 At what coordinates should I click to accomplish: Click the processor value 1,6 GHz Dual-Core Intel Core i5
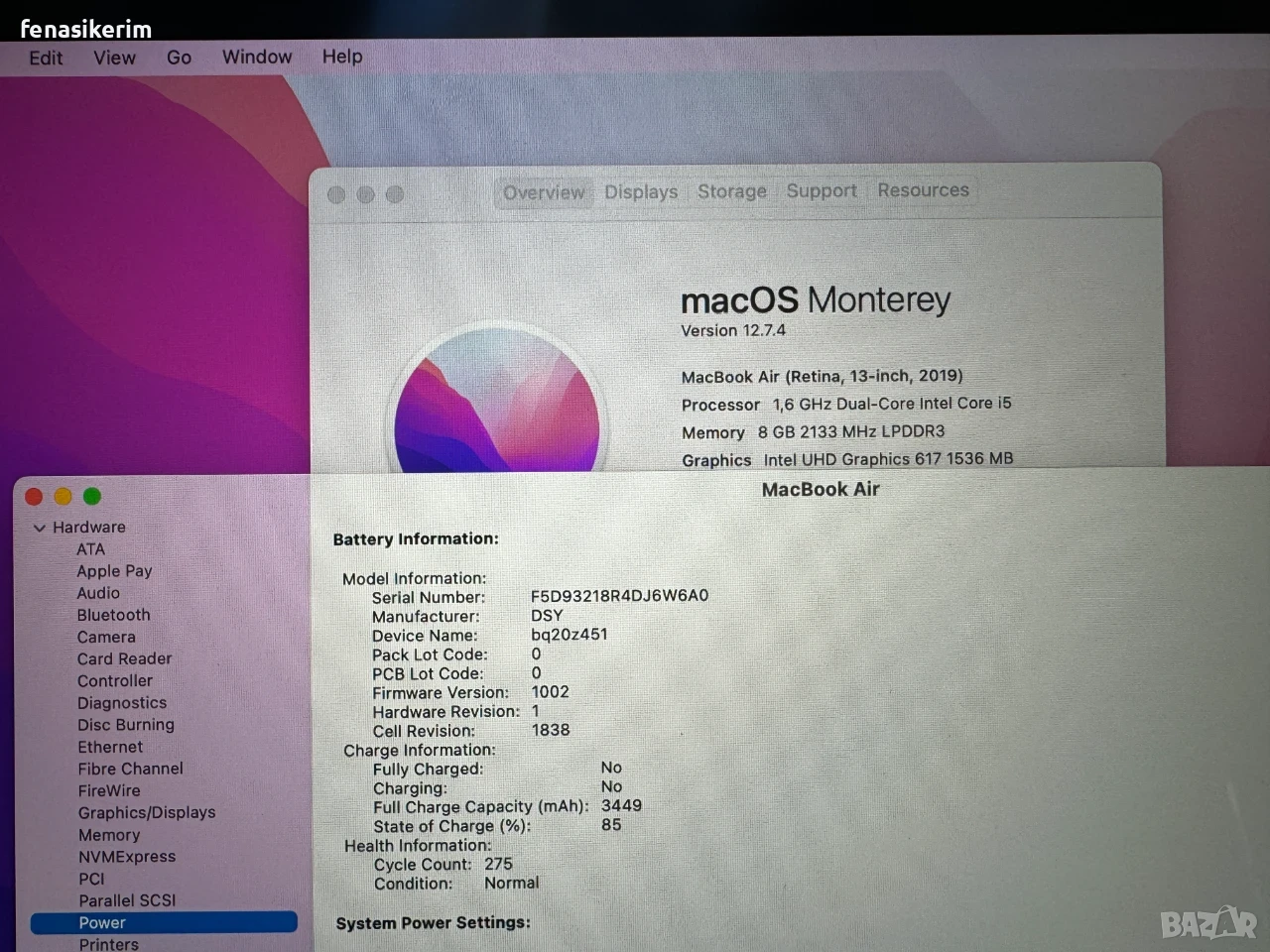click(x=892, y=404)
